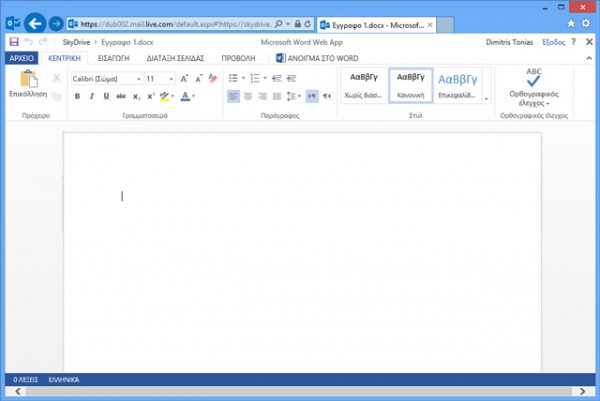Undo the last action
The image size is (600, 401).
pyautogui.click(x=29, y=42)
